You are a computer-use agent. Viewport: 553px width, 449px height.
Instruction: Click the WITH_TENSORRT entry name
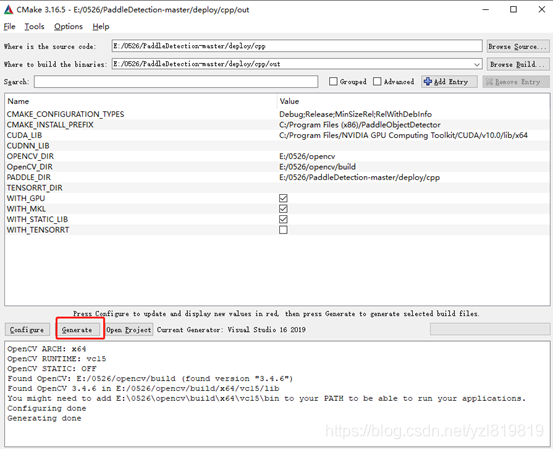pos(38,230)
